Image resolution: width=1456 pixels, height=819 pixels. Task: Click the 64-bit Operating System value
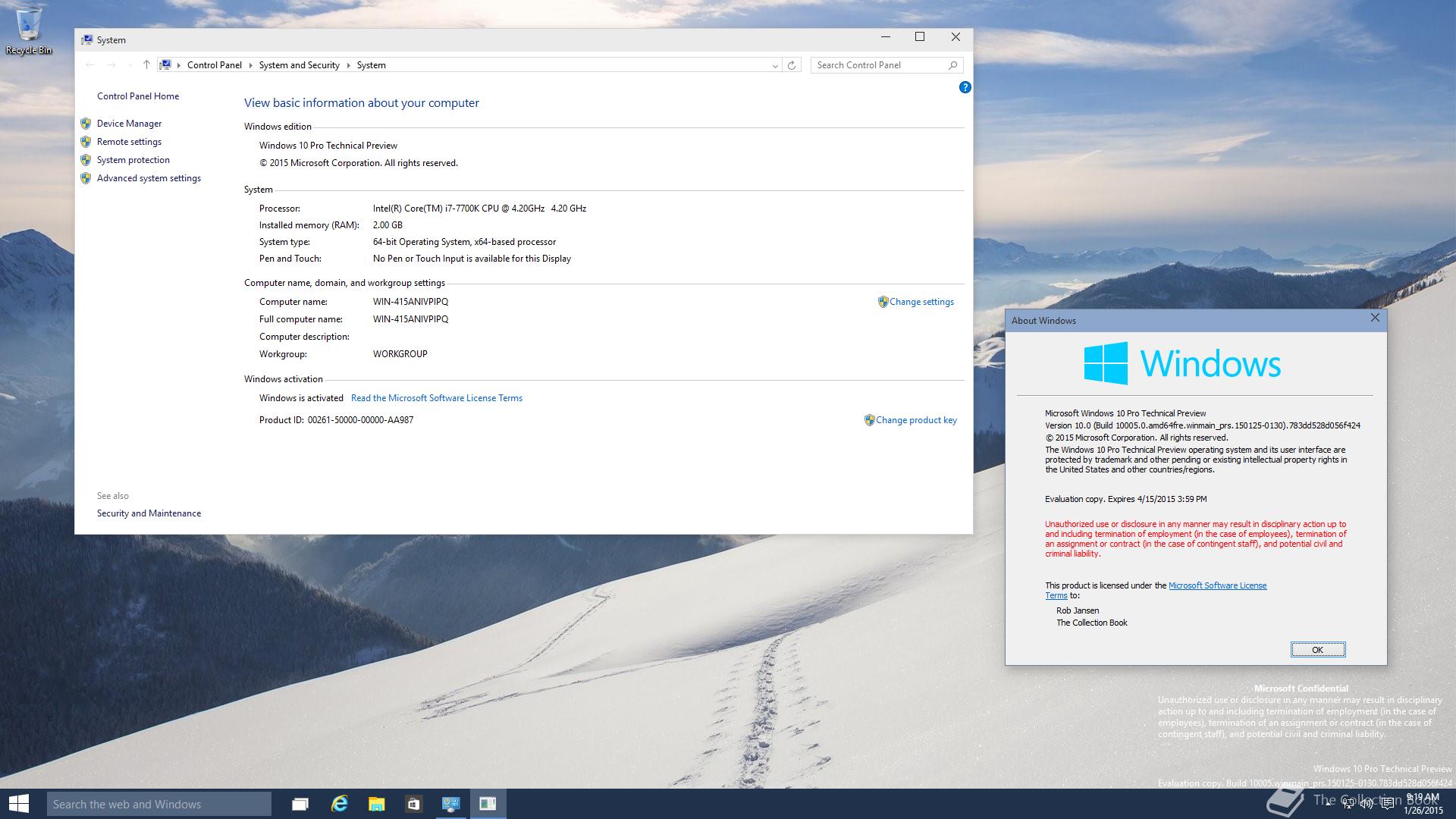pos(464,242)
